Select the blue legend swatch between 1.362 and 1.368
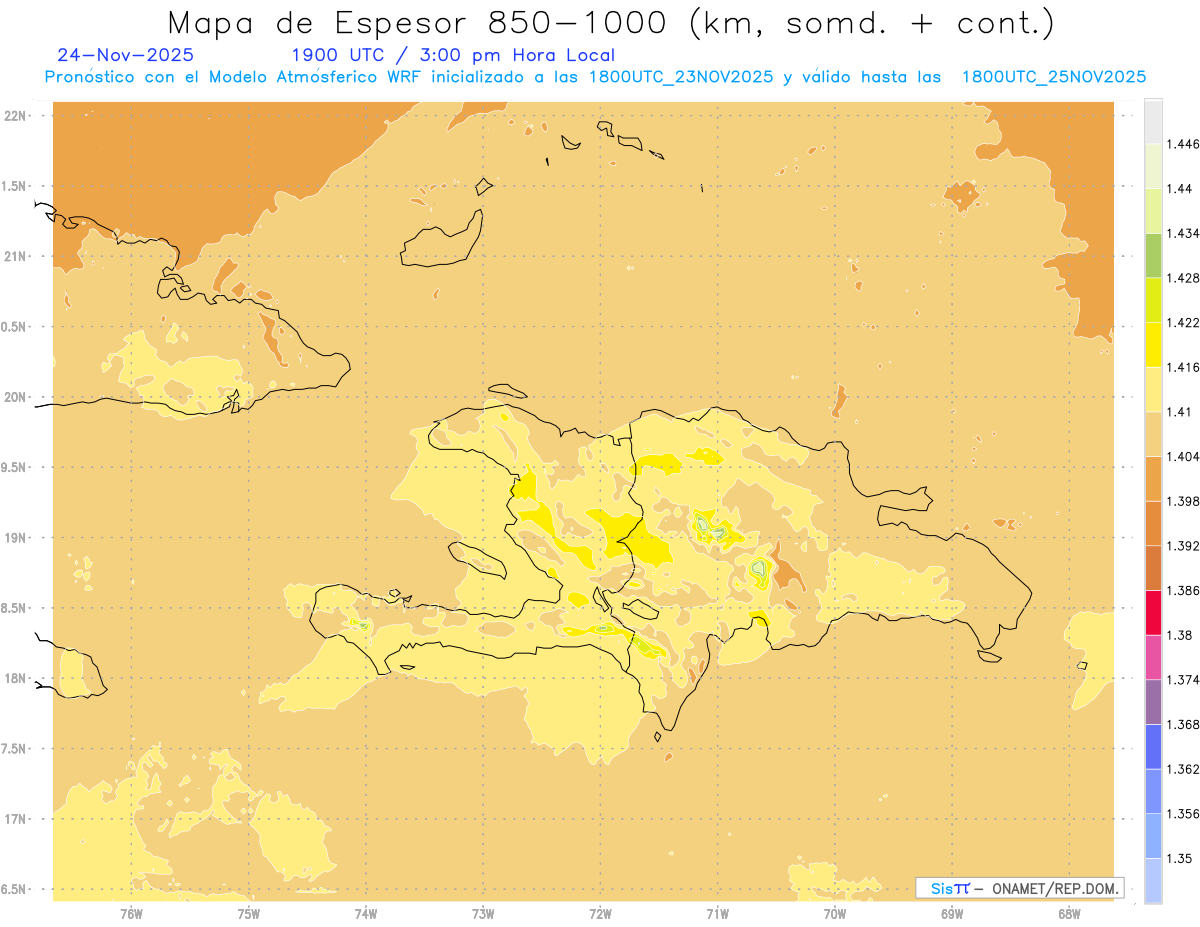1200x927 pixels. [1153, 746]
